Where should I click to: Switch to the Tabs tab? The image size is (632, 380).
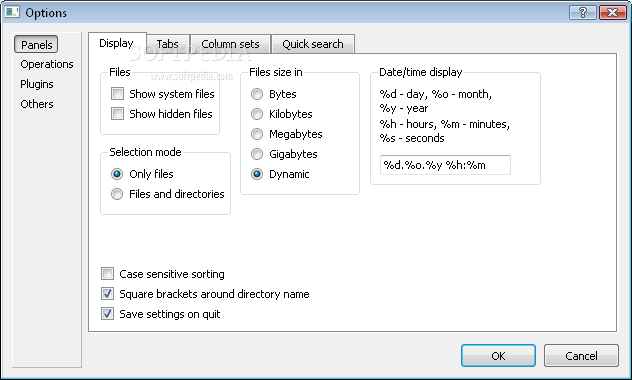(x=168, y=44)
